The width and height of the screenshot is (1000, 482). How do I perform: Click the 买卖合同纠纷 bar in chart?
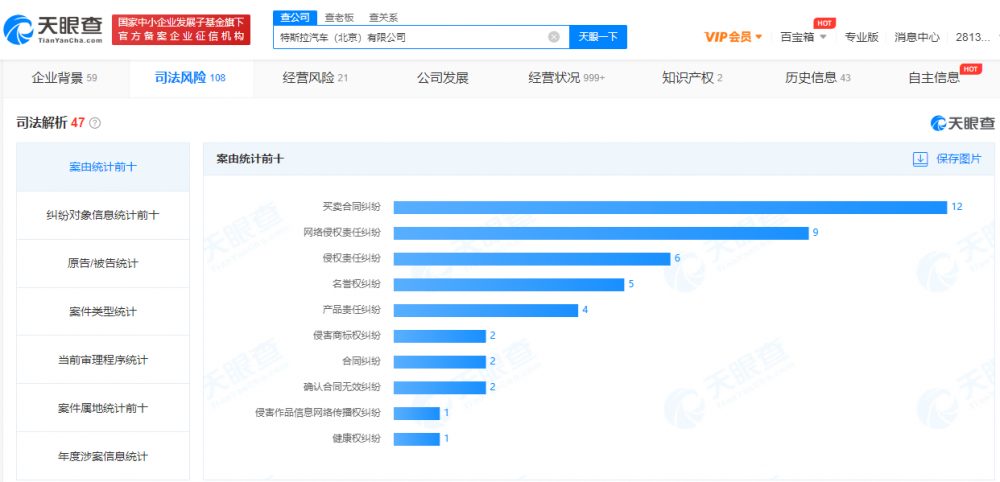[x=669, y=207]
